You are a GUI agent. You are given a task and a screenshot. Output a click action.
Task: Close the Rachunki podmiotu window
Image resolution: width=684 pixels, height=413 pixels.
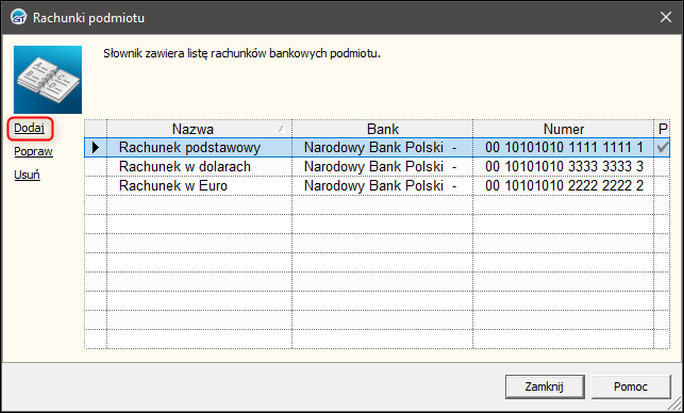[666, 17]
